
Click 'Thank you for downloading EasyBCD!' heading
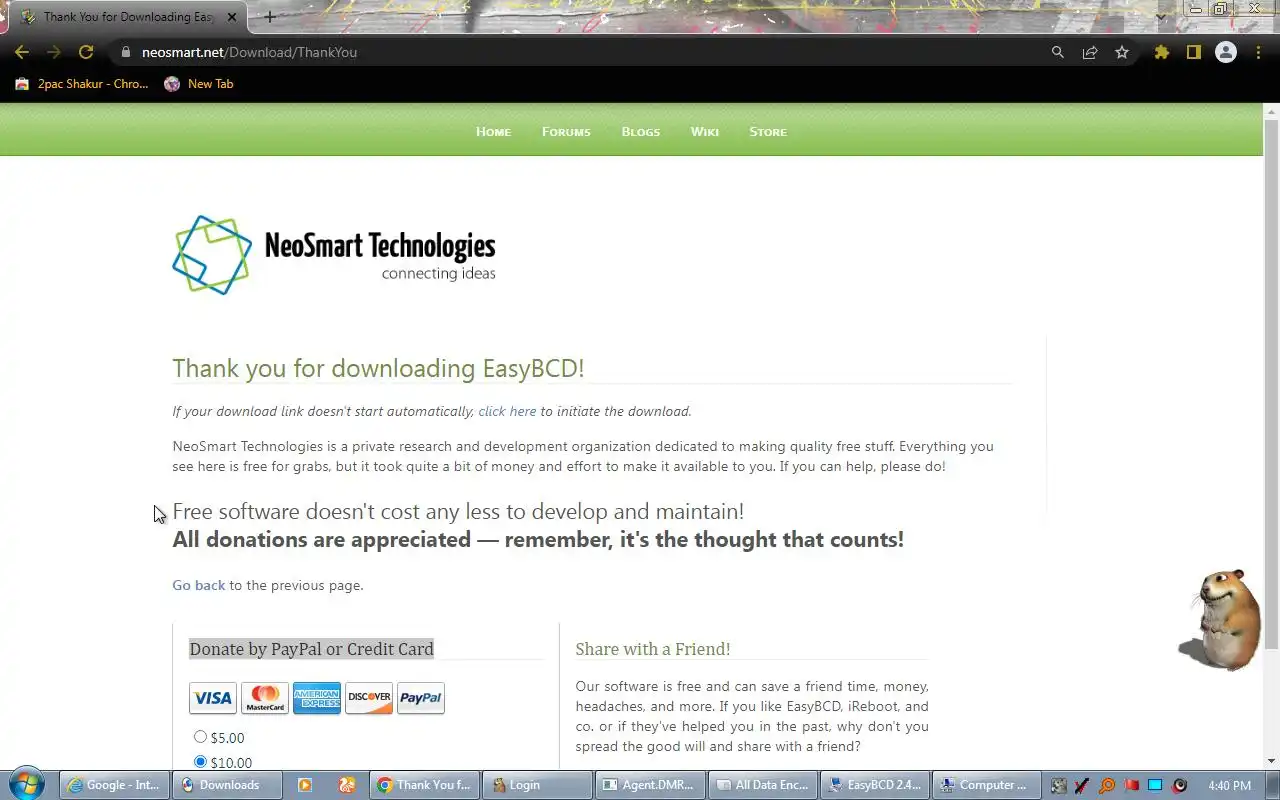coord(378,368)
